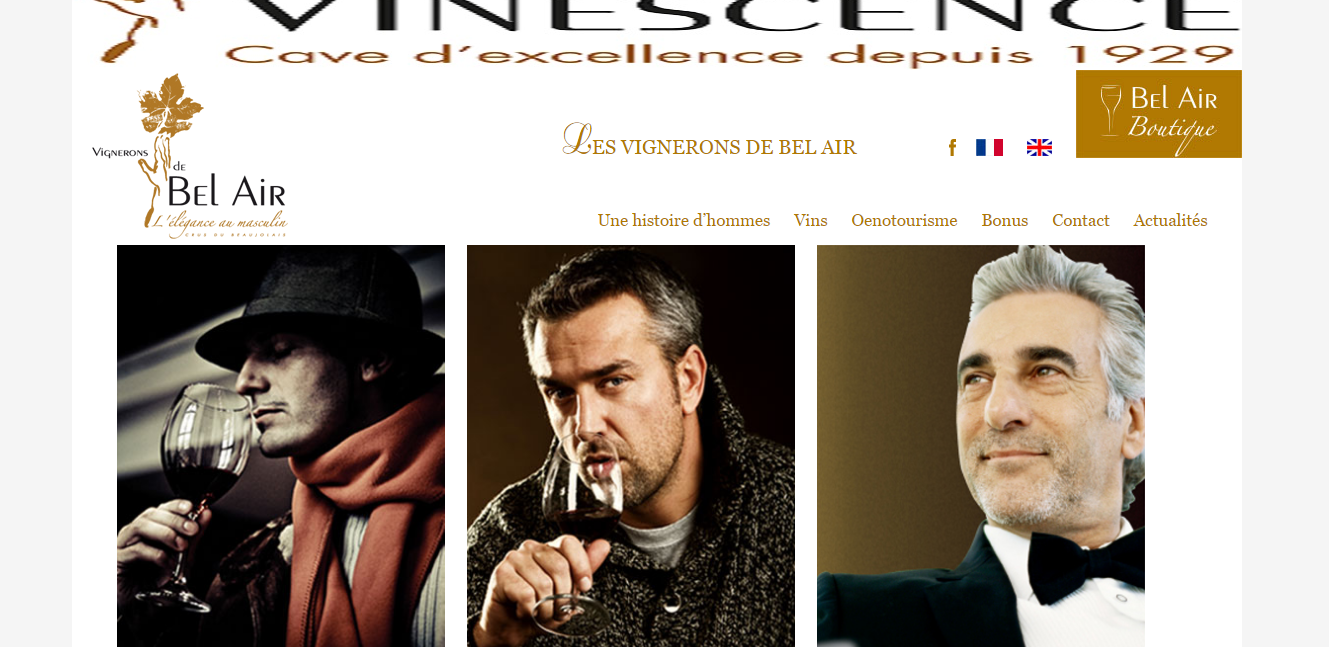Open the Vins menu item
This screenshot has width=1329, height=647.
click(x=811, y=220)
